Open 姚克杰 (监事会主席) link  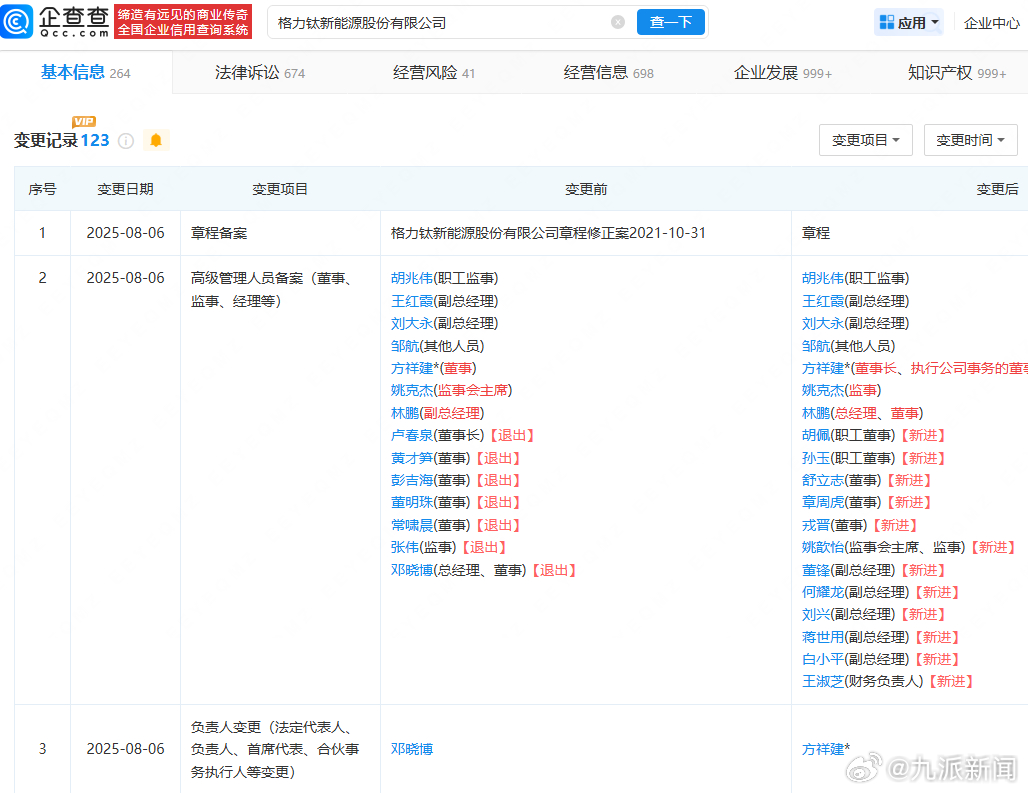click(x=412, y=391)
